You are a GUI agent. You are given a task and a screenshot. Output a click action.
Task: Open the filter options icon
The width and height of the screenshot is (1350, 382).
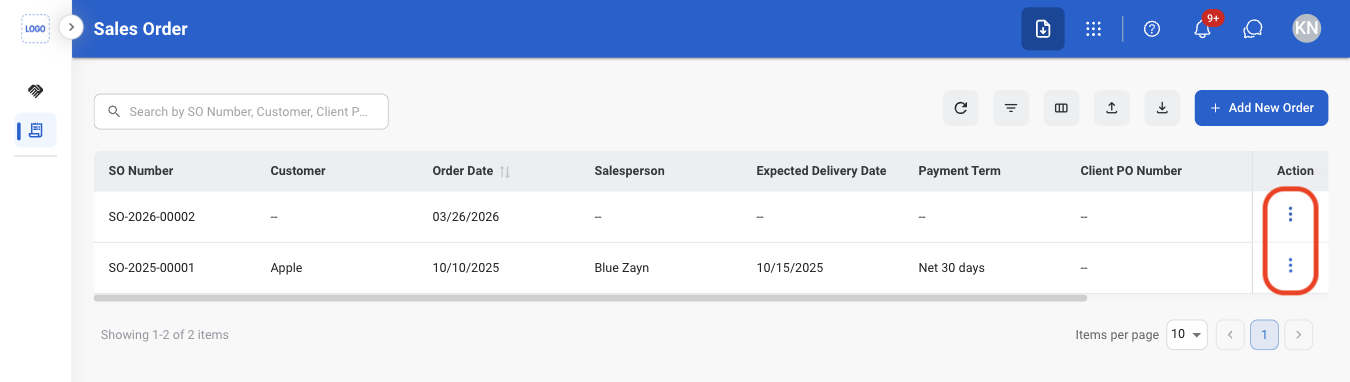pos(1011,108)
